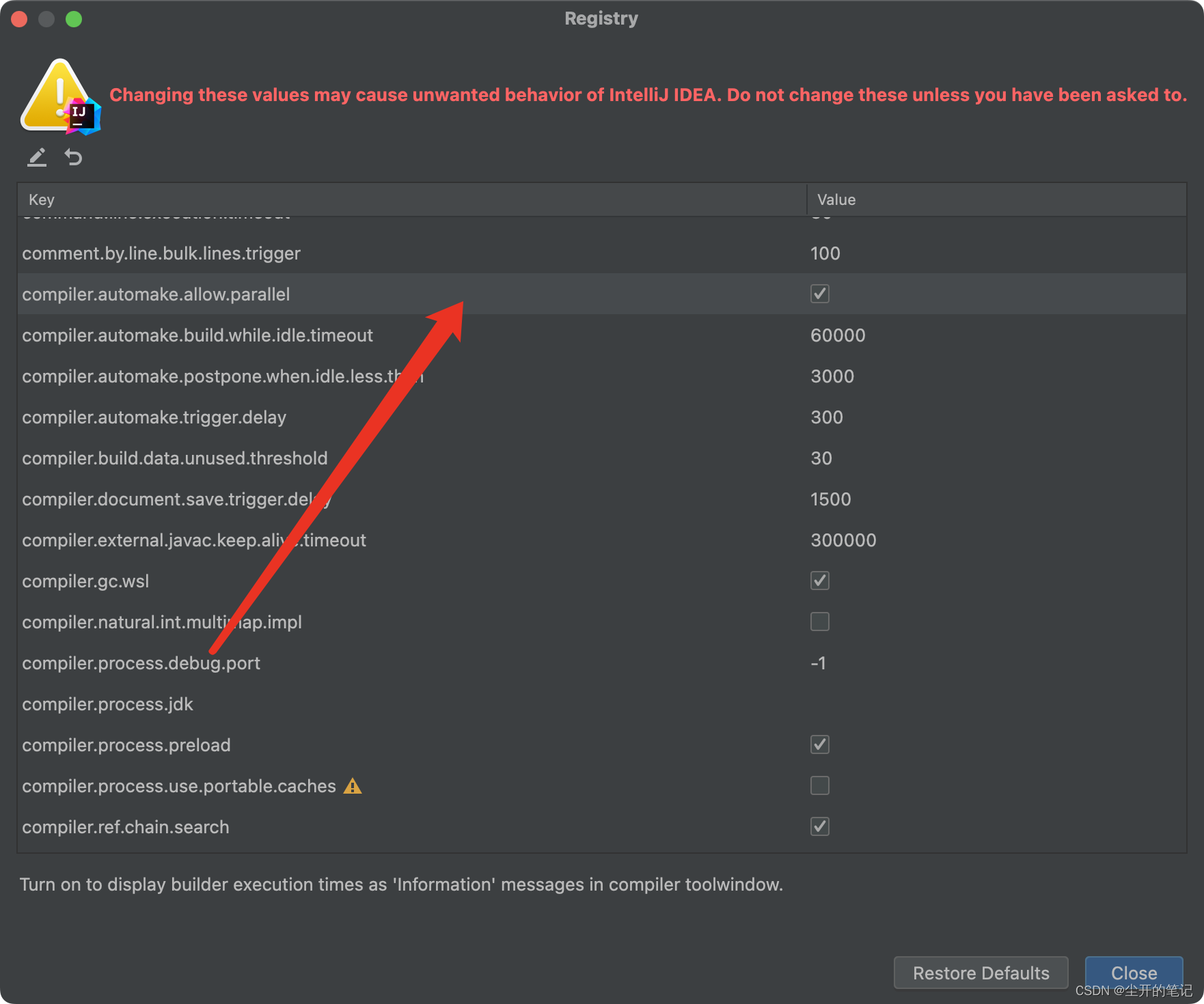Maximize the Registry window with green button

(x=74, y=19)
